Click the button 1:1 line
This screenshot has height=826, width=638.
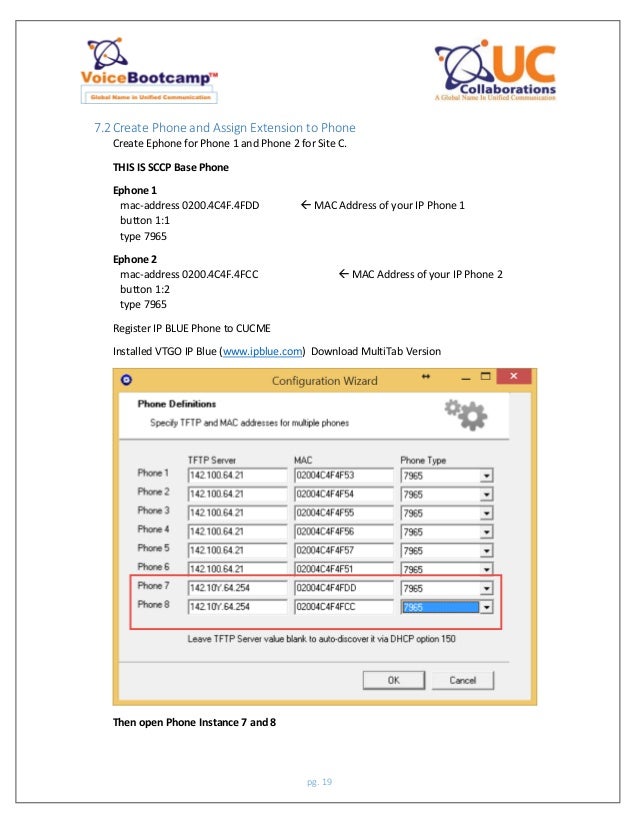click(145, 220)
